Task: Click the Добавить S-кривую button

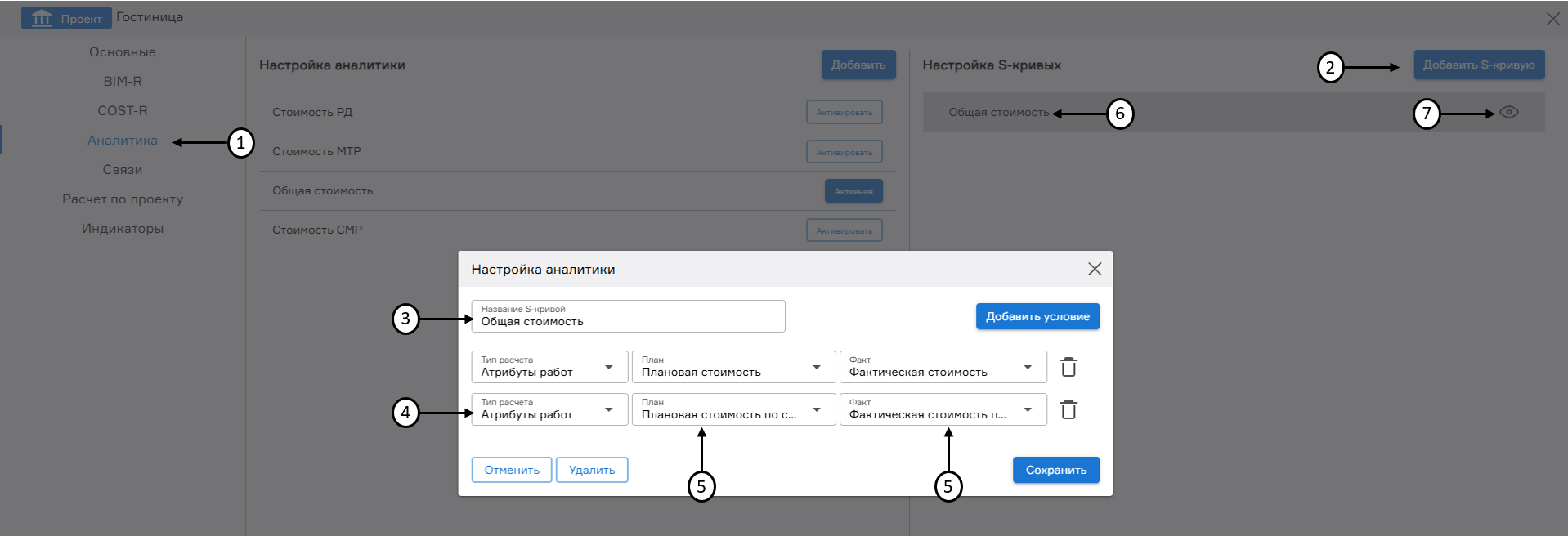Action: point(1478,65)
